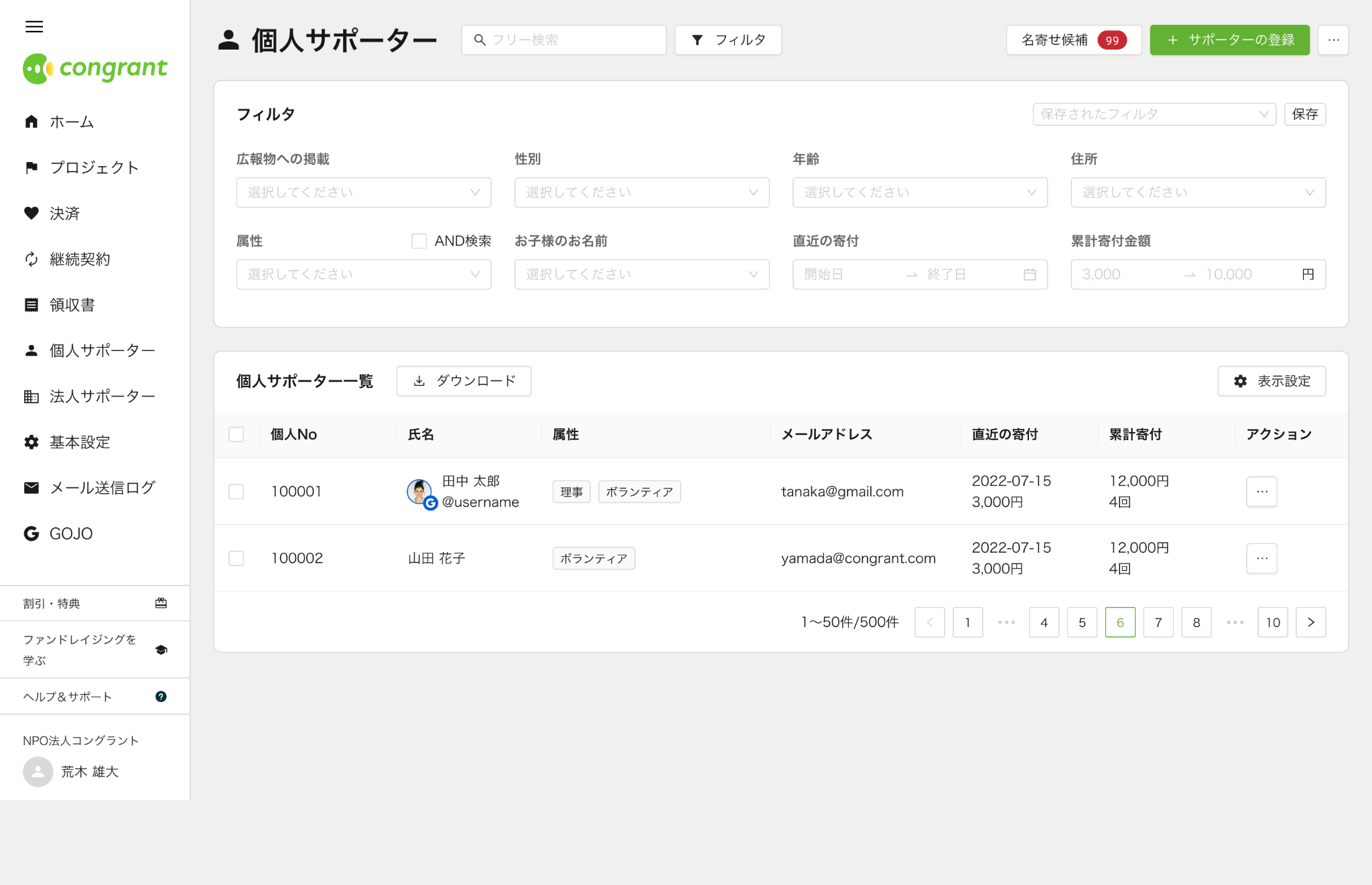Open action menu for row 100001
This screenshot has height=885, width=1372.
[1261, 492]
